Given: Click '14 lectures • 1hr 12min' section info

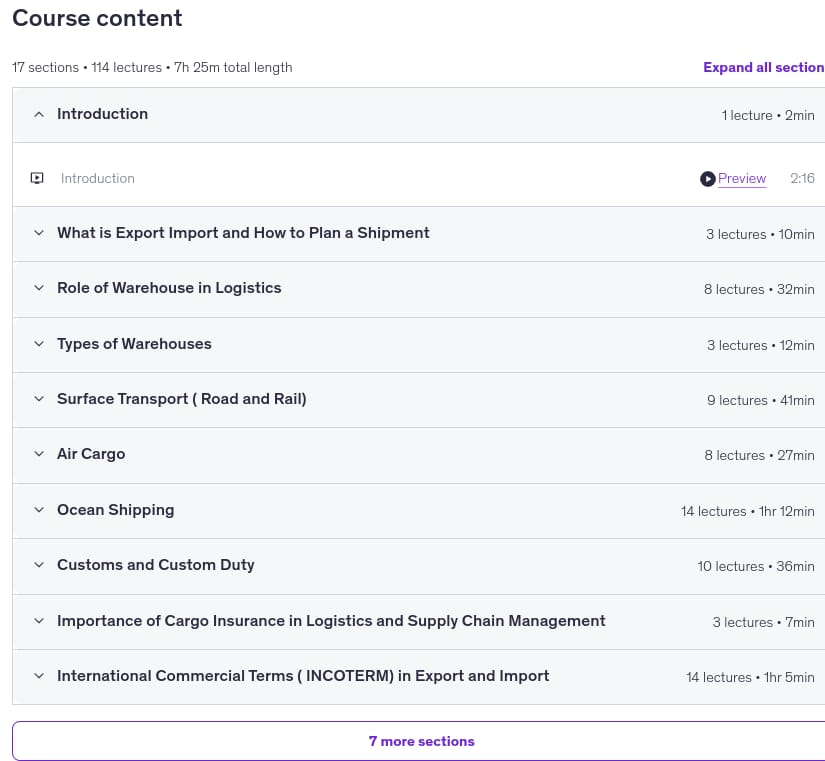Looking at the screenshot, I should [748, 512].
